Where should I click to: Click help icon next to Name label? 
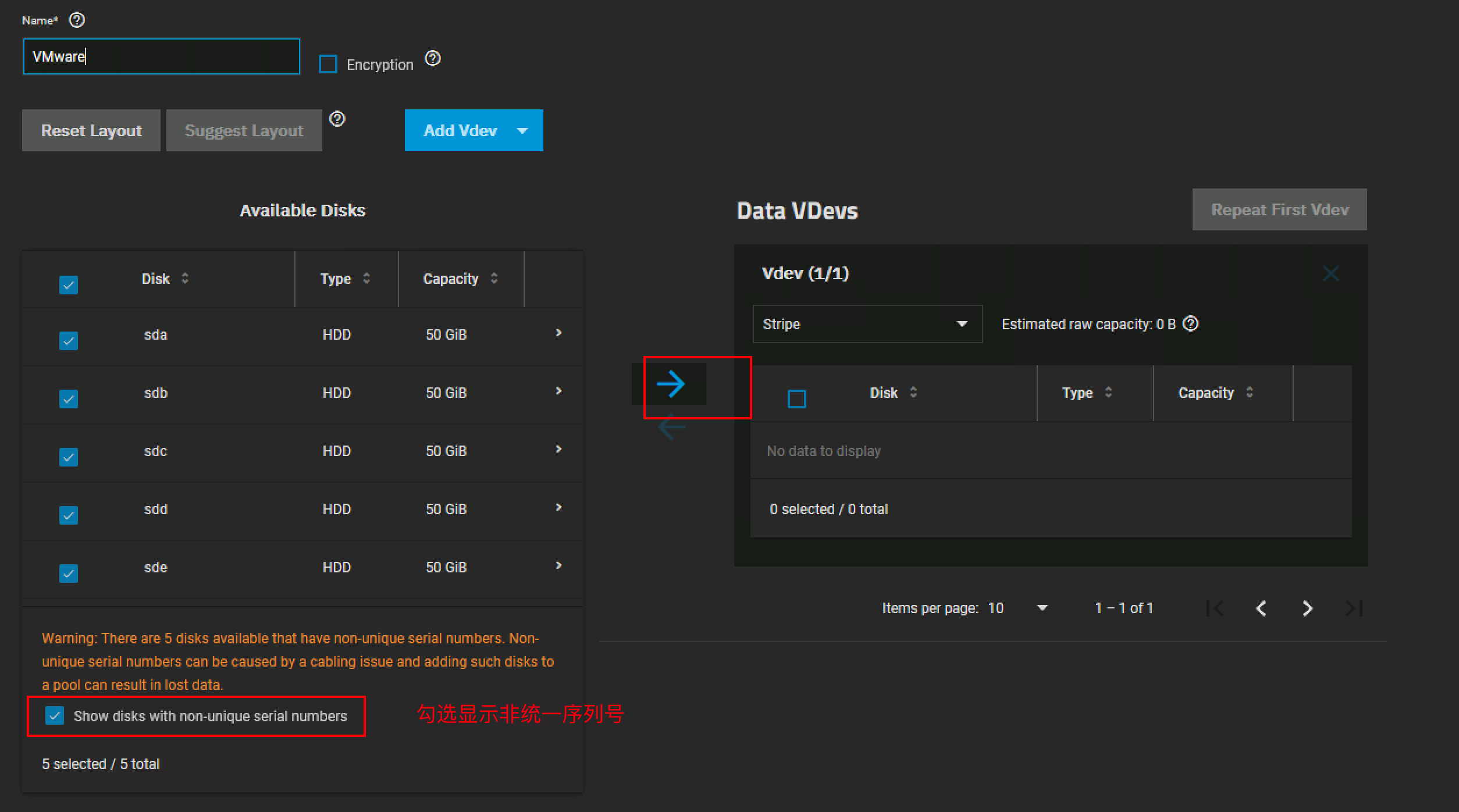click(x=77, y=20)
